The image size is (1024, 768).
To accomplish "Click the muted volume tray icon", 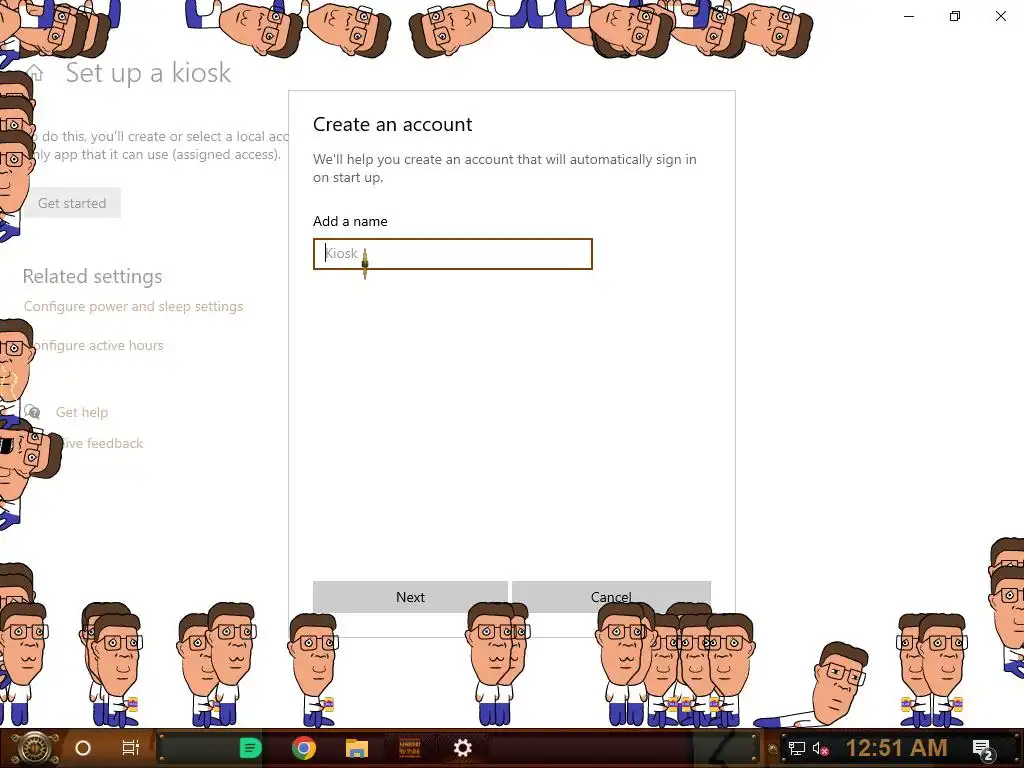I will pos(820,748).
